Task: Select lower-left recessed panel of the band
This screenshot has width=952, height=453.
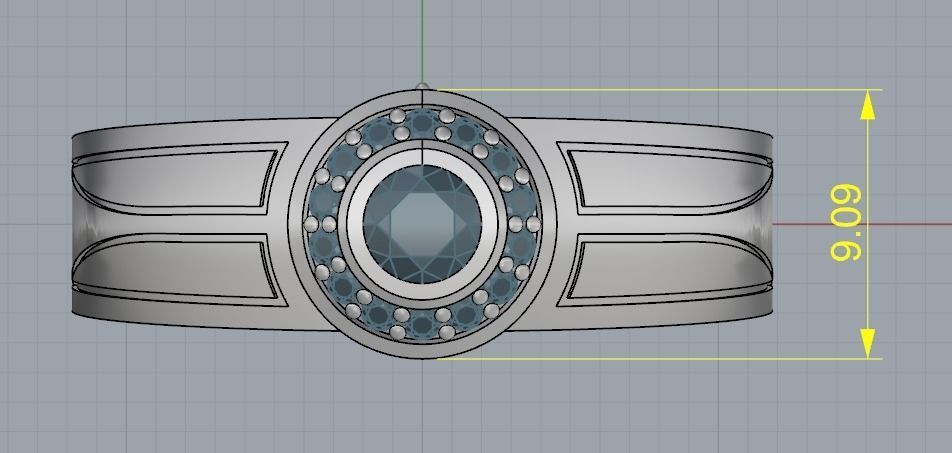Action: (x=174, y=270)
